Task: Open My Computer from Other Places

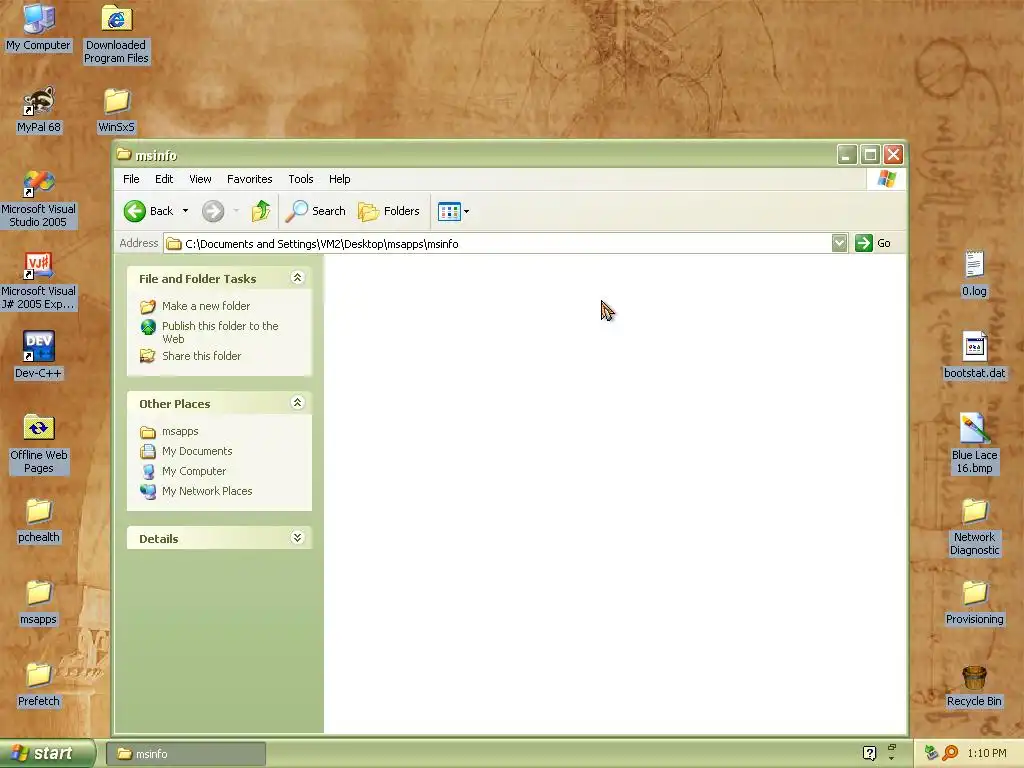Action: click(x=194, y=471)
